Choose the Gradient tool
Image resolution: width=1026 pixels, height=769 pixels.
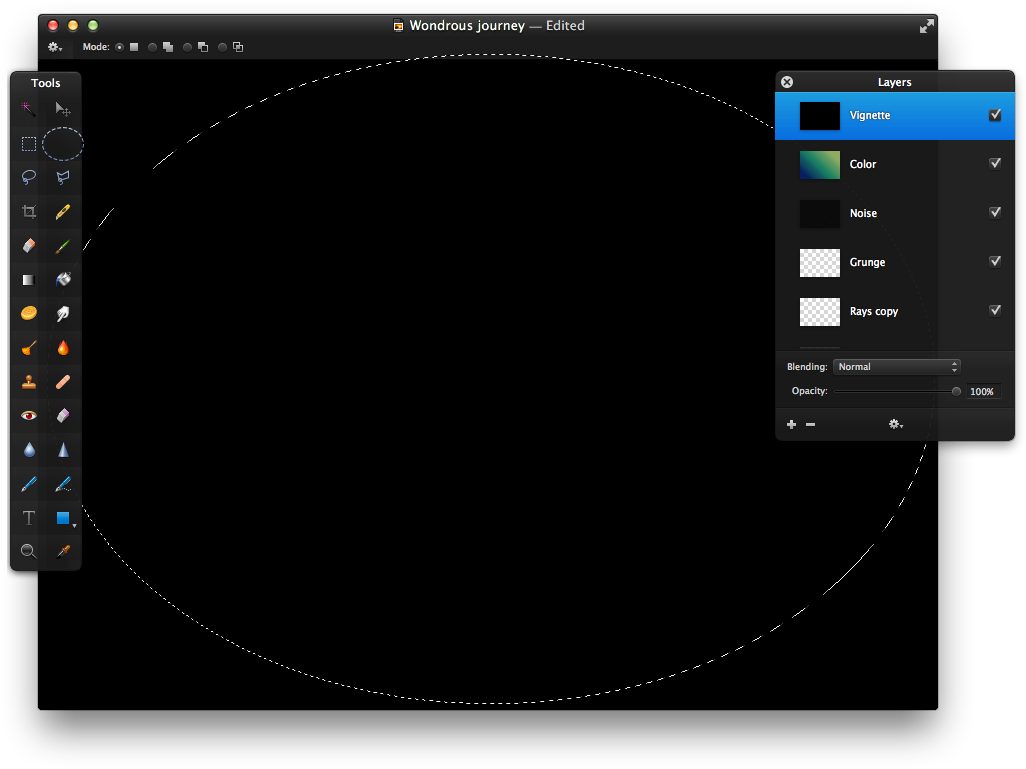28,279
